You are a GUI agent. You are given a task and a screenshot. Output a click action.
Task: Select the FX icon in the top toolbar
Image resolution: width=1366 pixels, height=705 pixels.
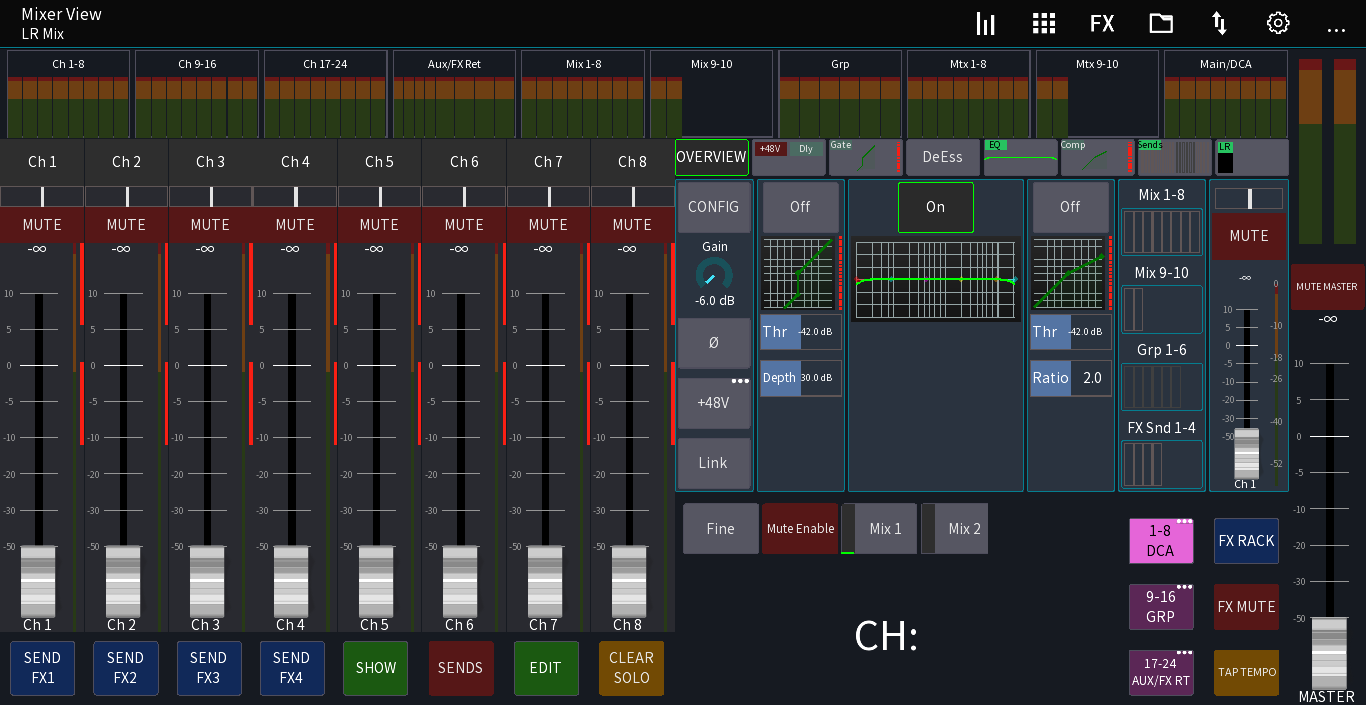1102,23
